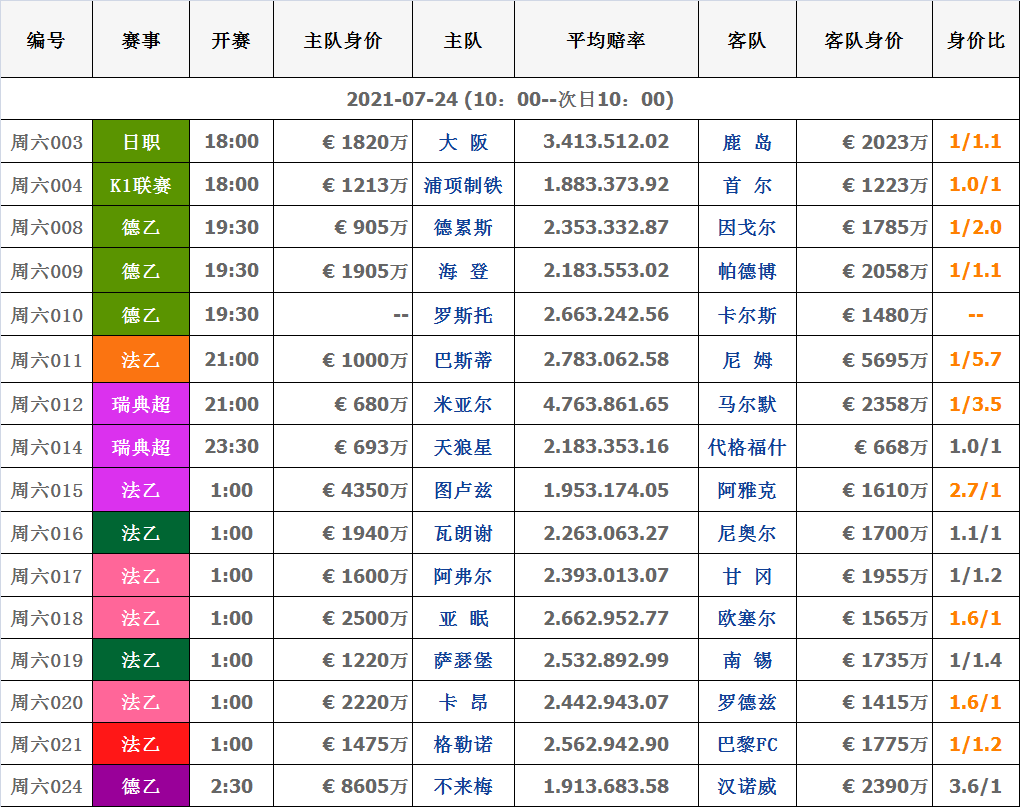Click the 赛事 column header
The width and height of the screenshot is (1020, 807).
(141, 41)
